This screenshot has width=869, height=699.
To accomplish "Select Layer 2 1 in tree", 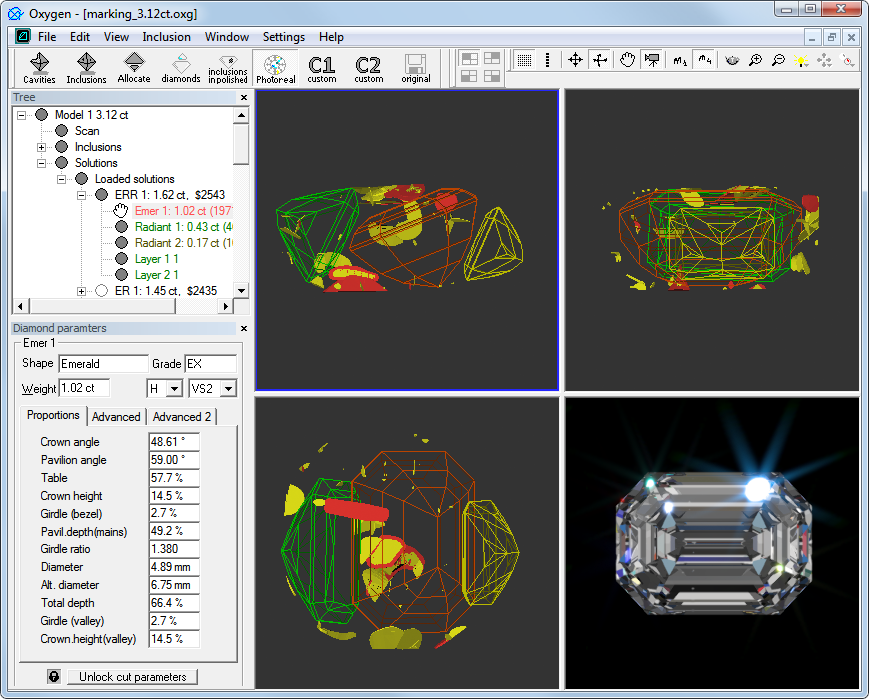I will click(x=156, y=275).
